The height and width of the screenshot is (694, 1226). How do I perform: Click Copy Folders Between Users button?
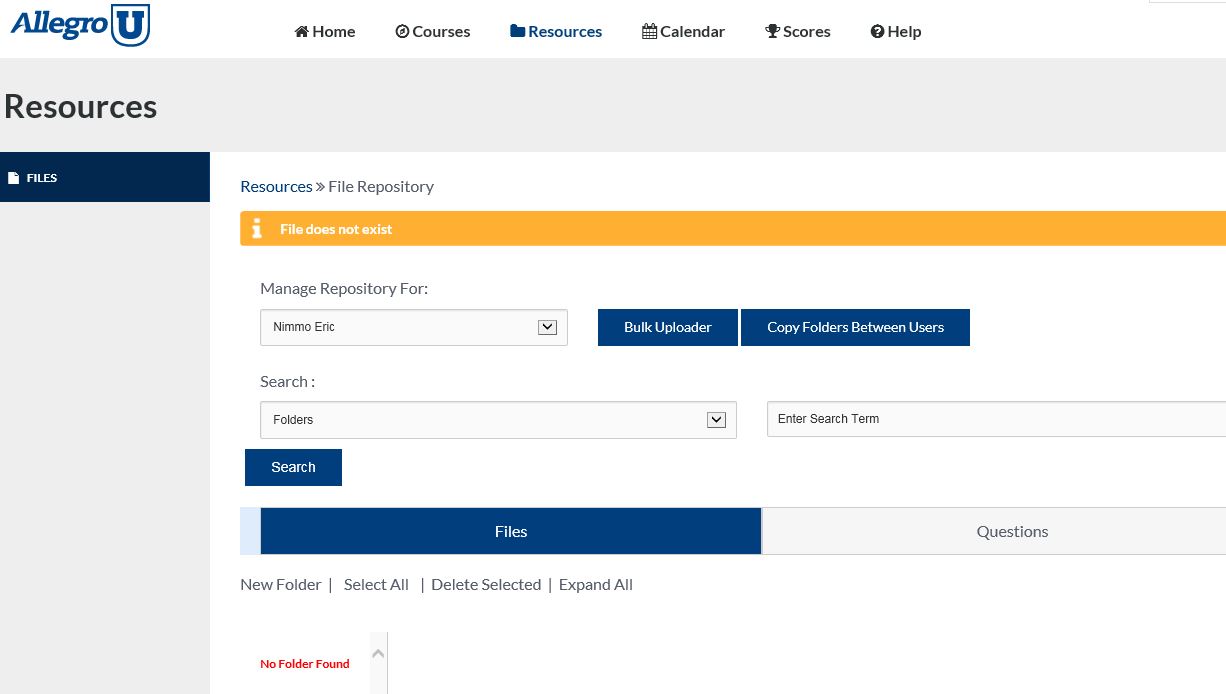[855, 327]
